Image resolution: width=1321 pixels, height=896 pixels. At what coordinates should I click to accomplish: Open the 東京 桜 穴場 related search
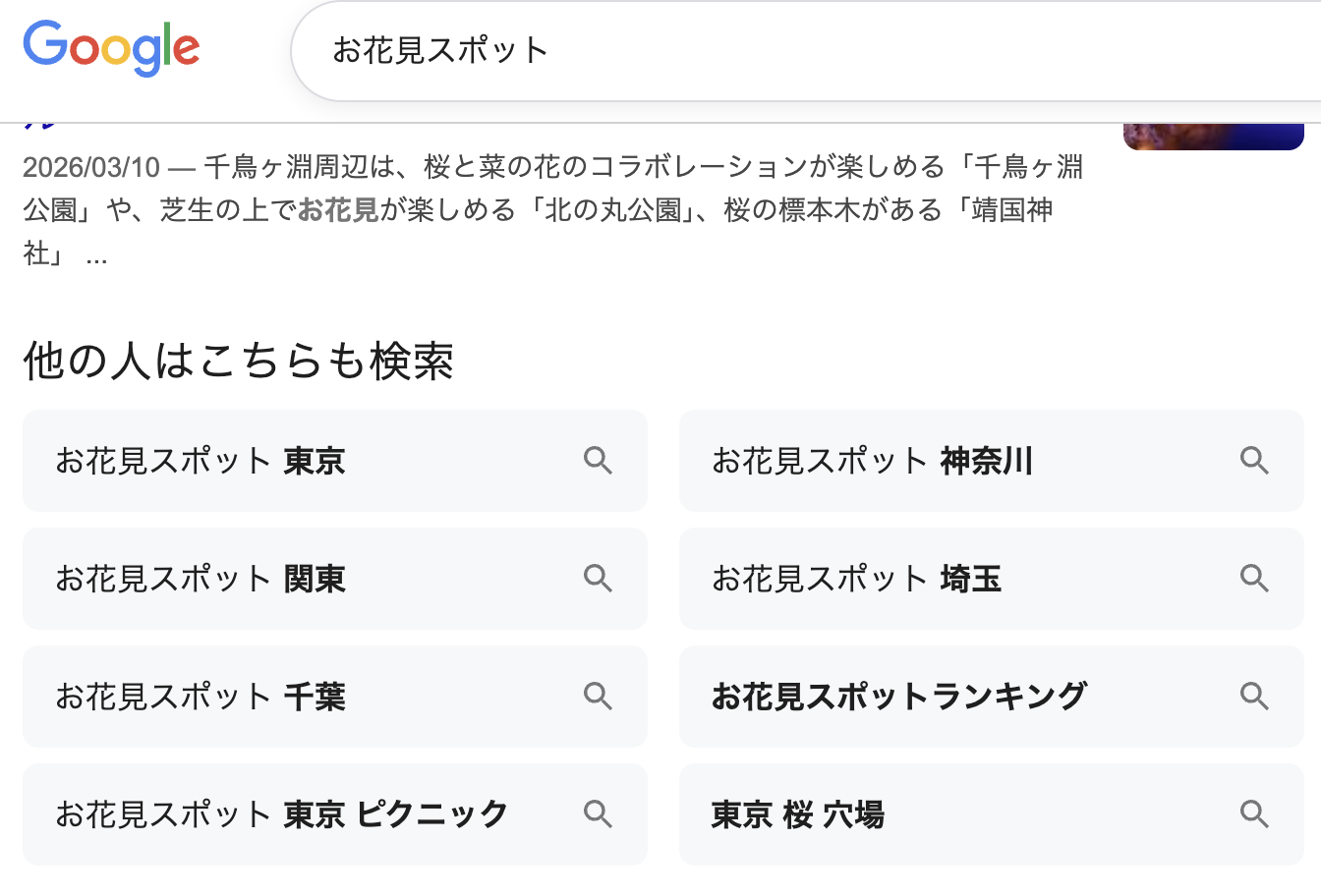click(x=796, y=814)
